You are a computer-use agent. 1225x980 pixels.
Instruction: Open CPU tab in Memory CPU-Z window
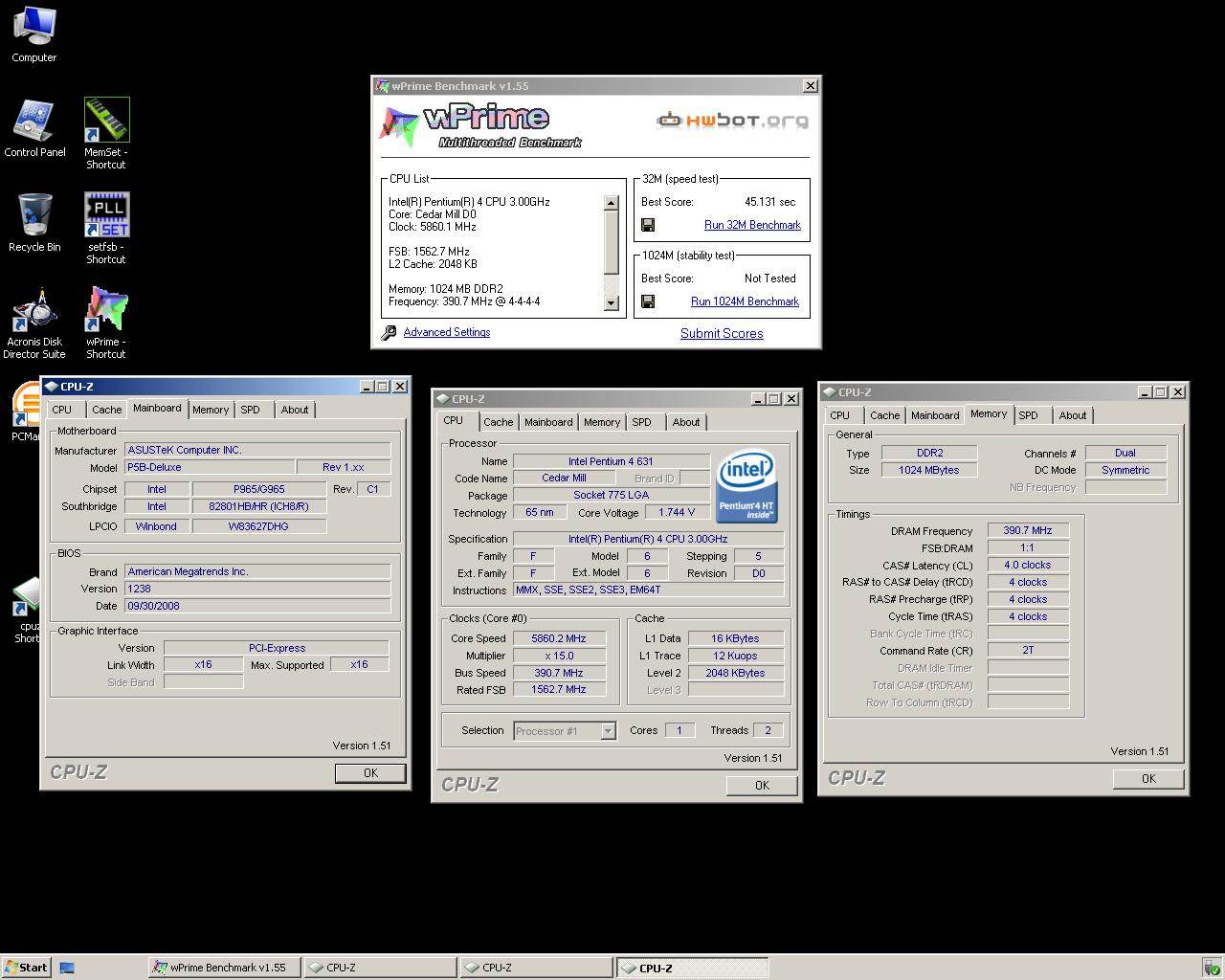point(840,415)
